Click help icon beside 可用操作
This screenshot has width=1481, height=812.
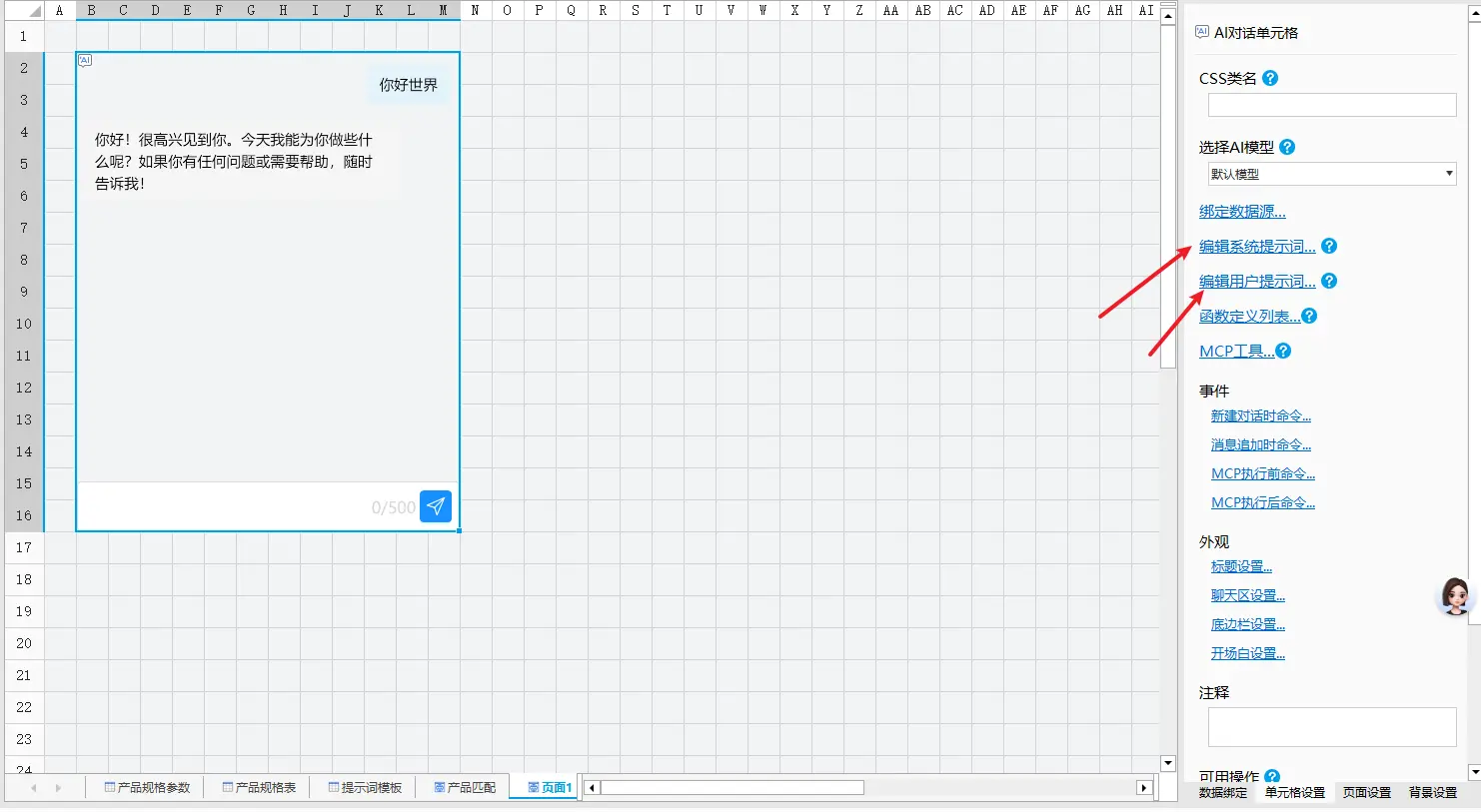tap(1272, 776)
